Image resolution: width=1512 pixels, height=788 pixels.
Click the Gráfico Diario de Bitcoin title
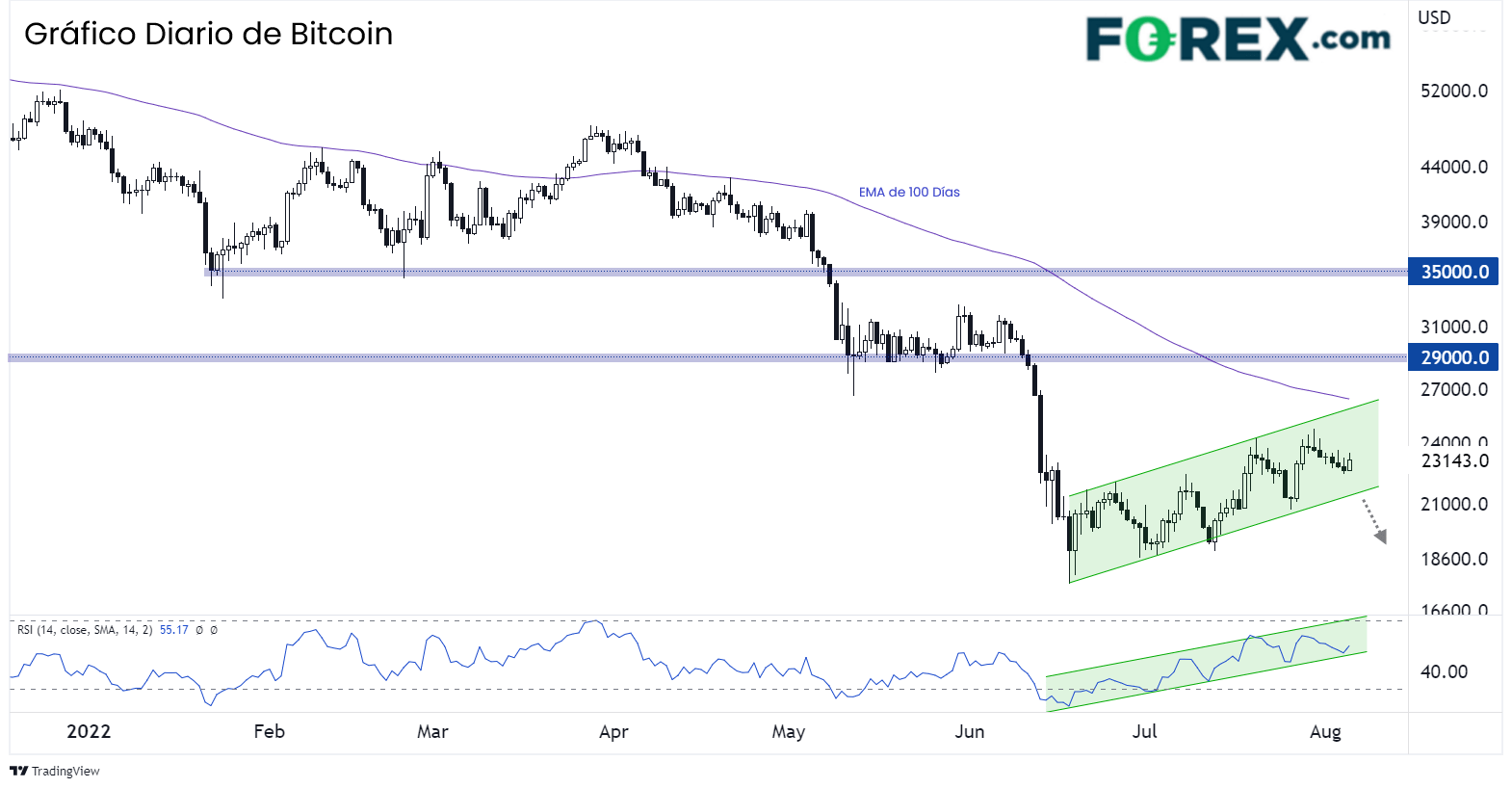209,34
